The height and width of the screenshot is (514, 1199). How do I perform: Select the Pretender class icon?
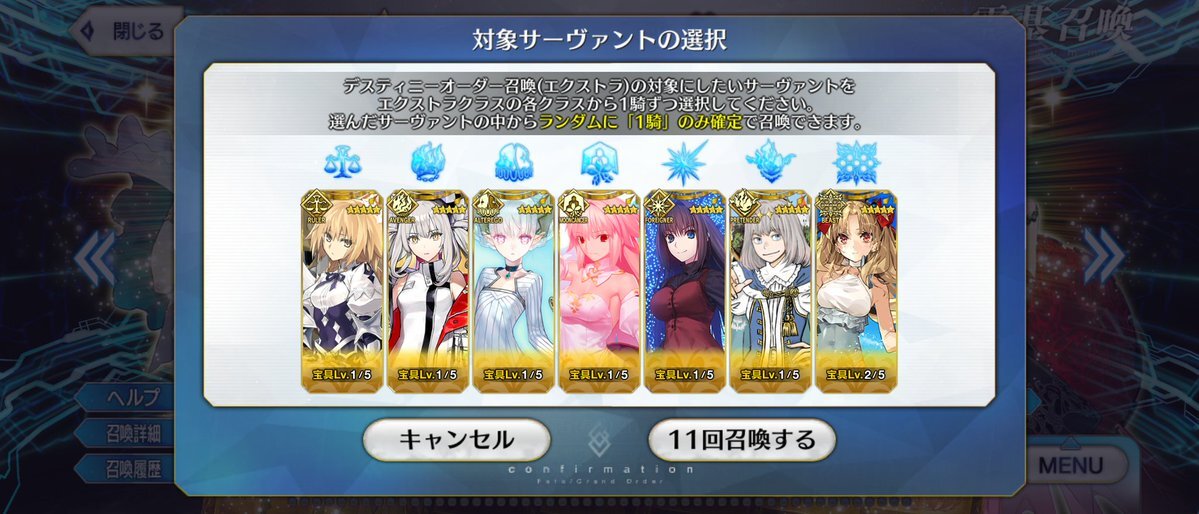coord(770,163)
